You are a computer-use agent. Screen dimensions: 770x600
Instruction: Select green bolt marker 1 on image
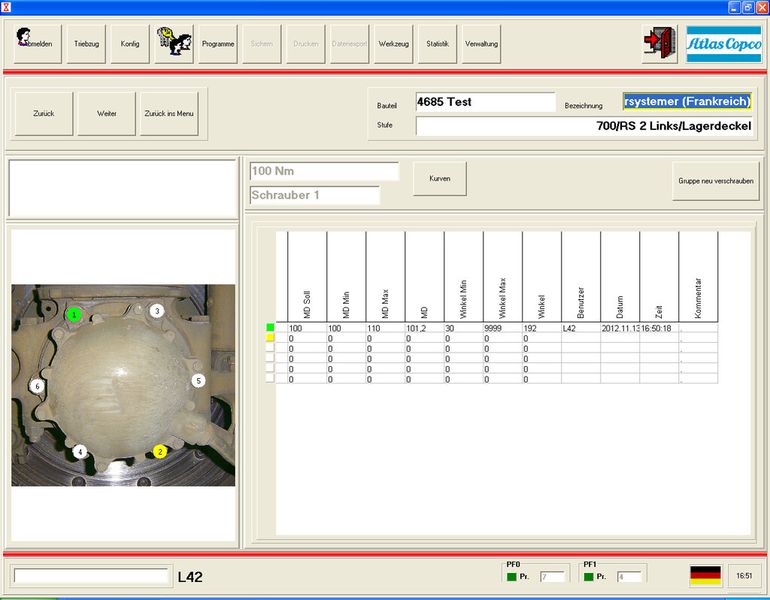point(74,314)
